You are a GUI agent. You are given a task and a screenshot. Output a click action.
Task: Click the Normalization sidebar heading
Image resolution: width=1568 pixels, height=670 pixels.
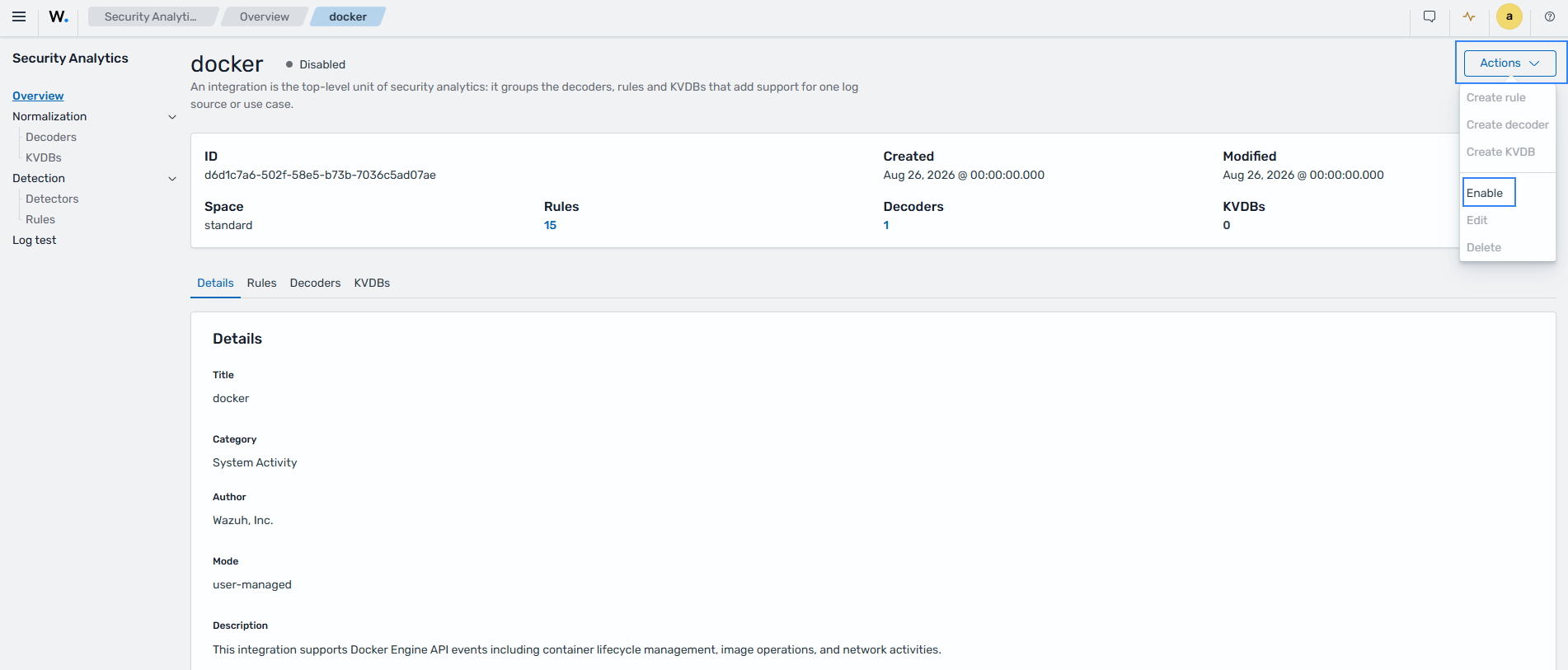point(49,116)
